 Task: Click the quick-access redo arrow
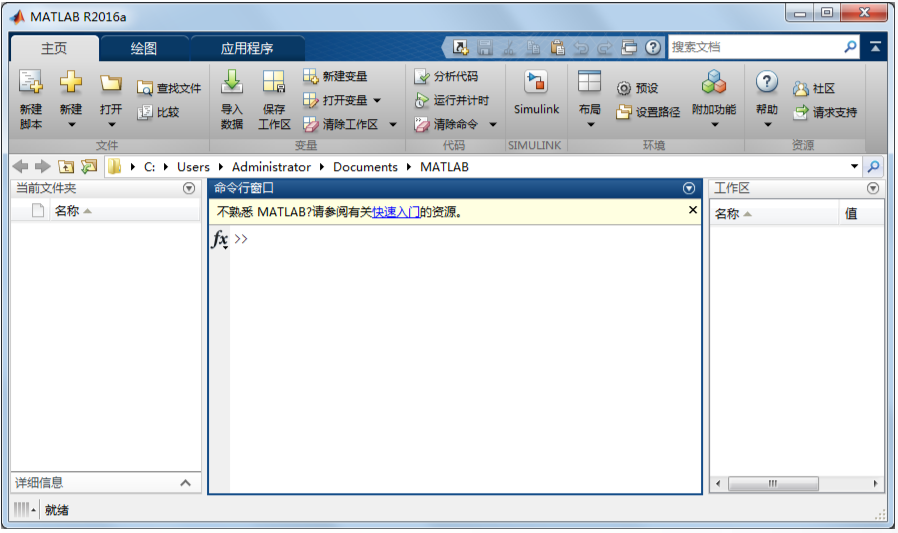click(605, 48)
